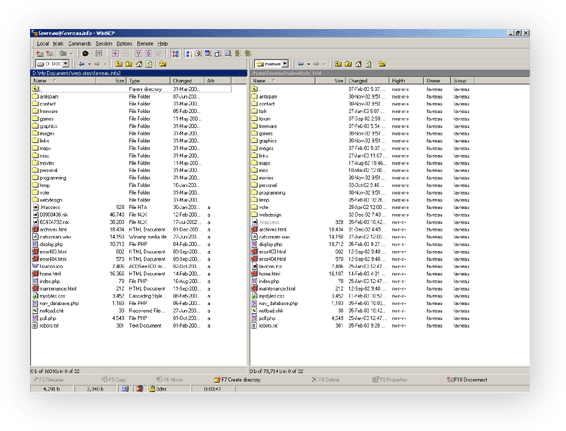Click the remote panel forward arrow

(316, 64)
